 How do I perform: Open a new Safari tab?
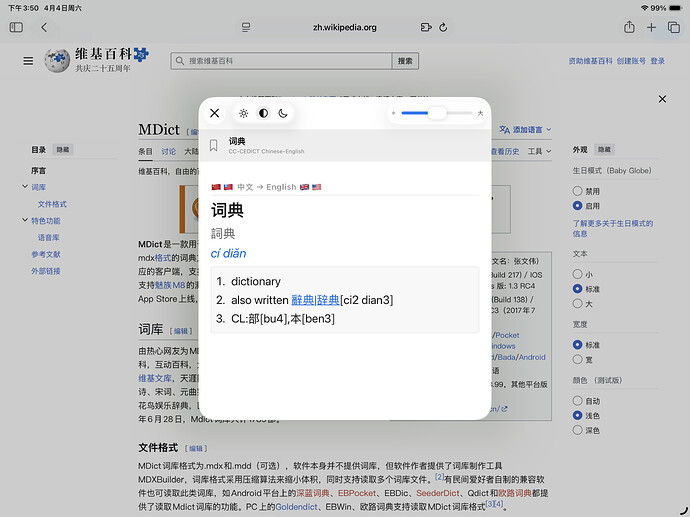[x=651, y=27]
